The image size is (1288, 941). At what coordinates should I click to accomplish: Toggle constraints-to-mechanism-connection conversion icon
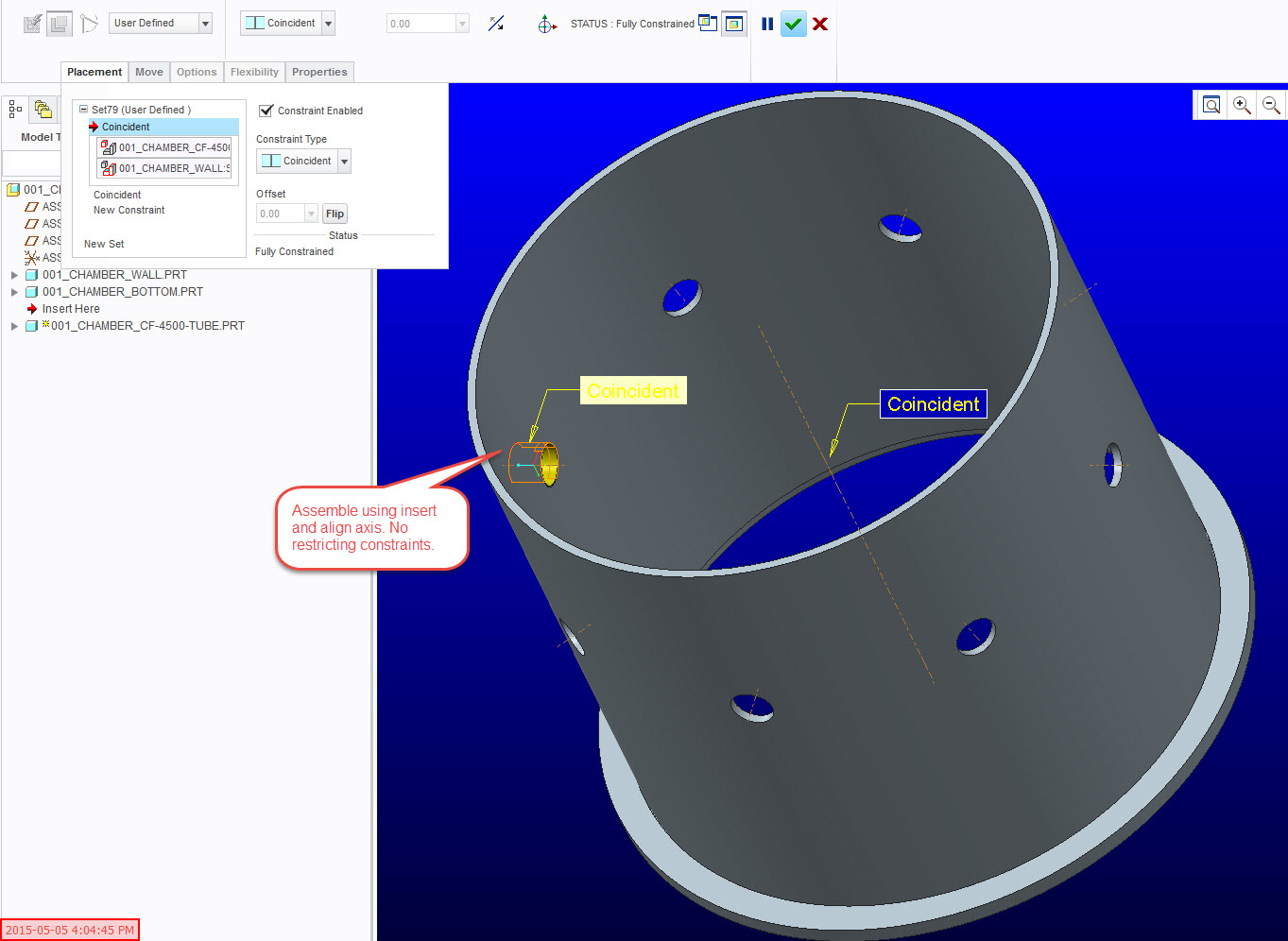pos(89,24)
